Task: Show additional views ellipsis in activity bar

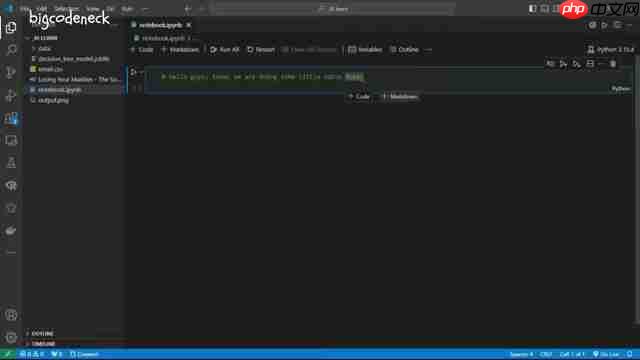Action: (x=11, y=253)
